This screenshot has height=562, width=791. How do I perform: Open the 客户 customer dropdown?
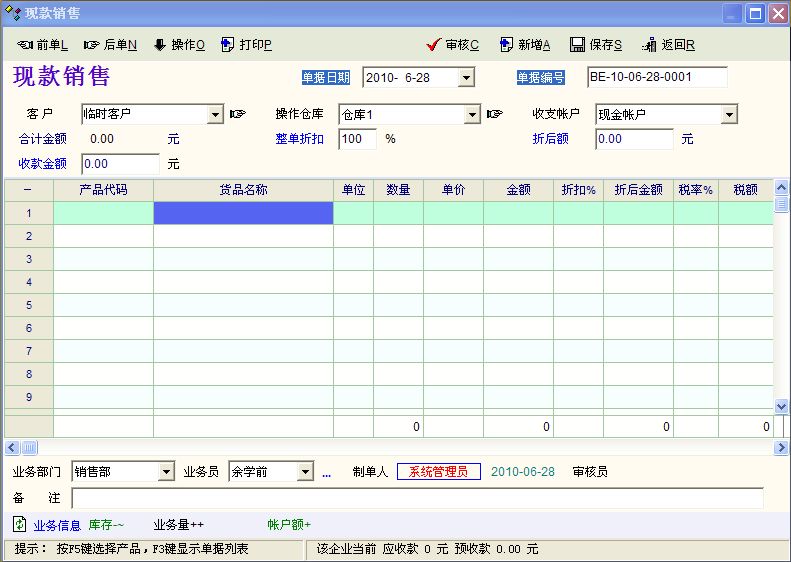click(215, 114)
